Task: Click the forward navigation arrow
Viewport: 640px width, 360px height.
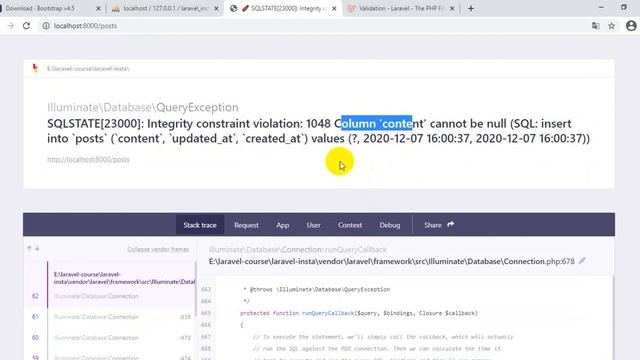Action: click(x=11, y=26)
